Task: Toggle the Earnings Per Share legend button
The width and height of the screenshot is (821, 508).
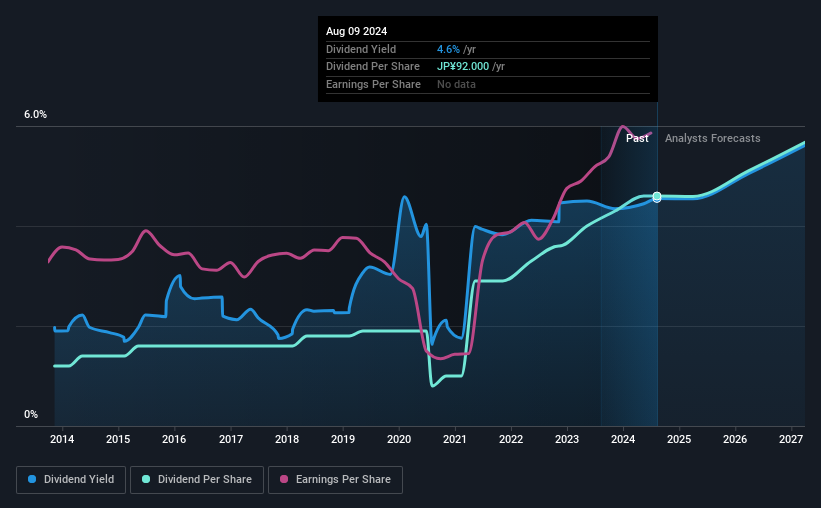Action: [335, 480]
